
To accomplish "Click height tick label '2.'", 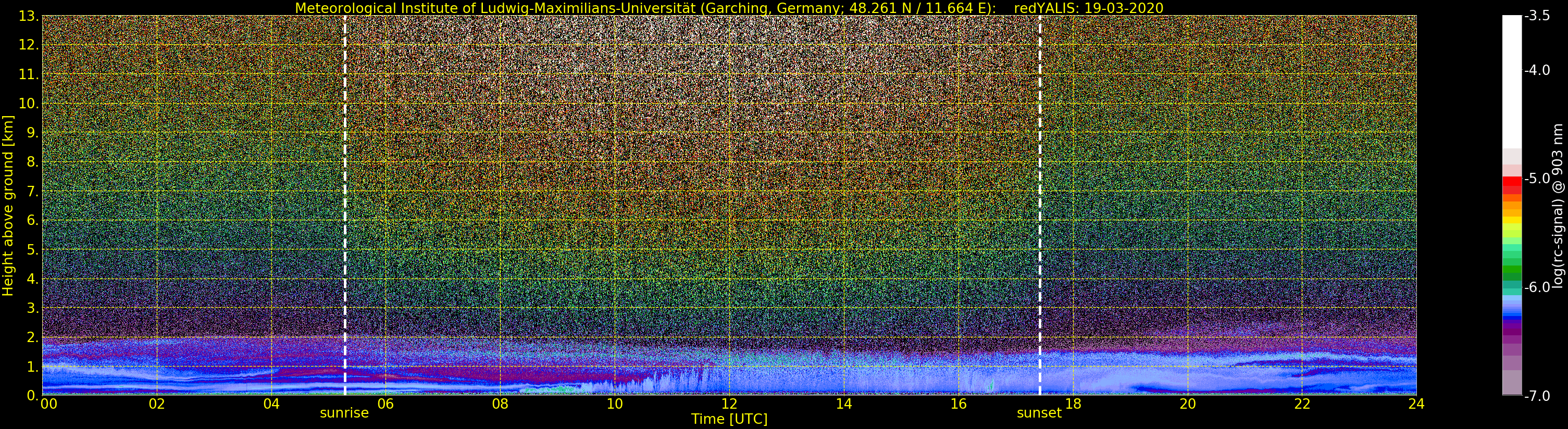I will (32, 338).
